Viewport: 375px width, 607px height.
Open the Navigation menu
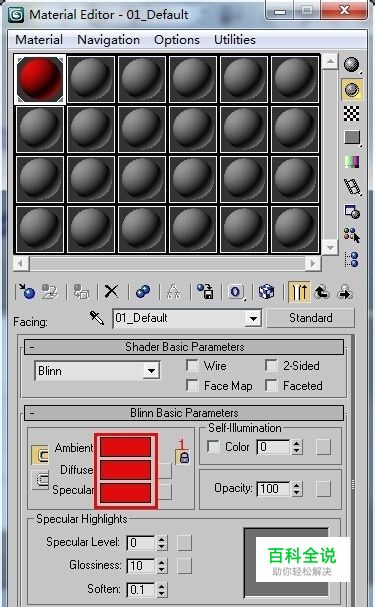(x=108, y=40)
